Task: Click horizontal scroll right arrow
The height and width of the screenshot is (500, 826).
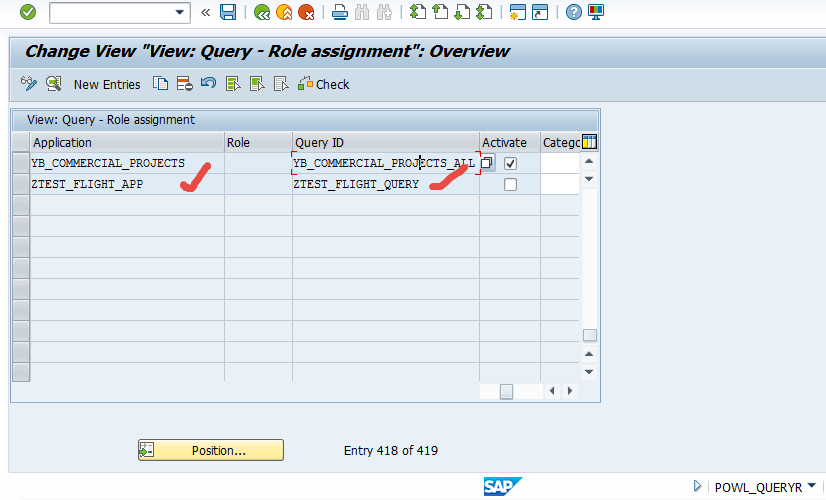Action: [x=569, y=391]
